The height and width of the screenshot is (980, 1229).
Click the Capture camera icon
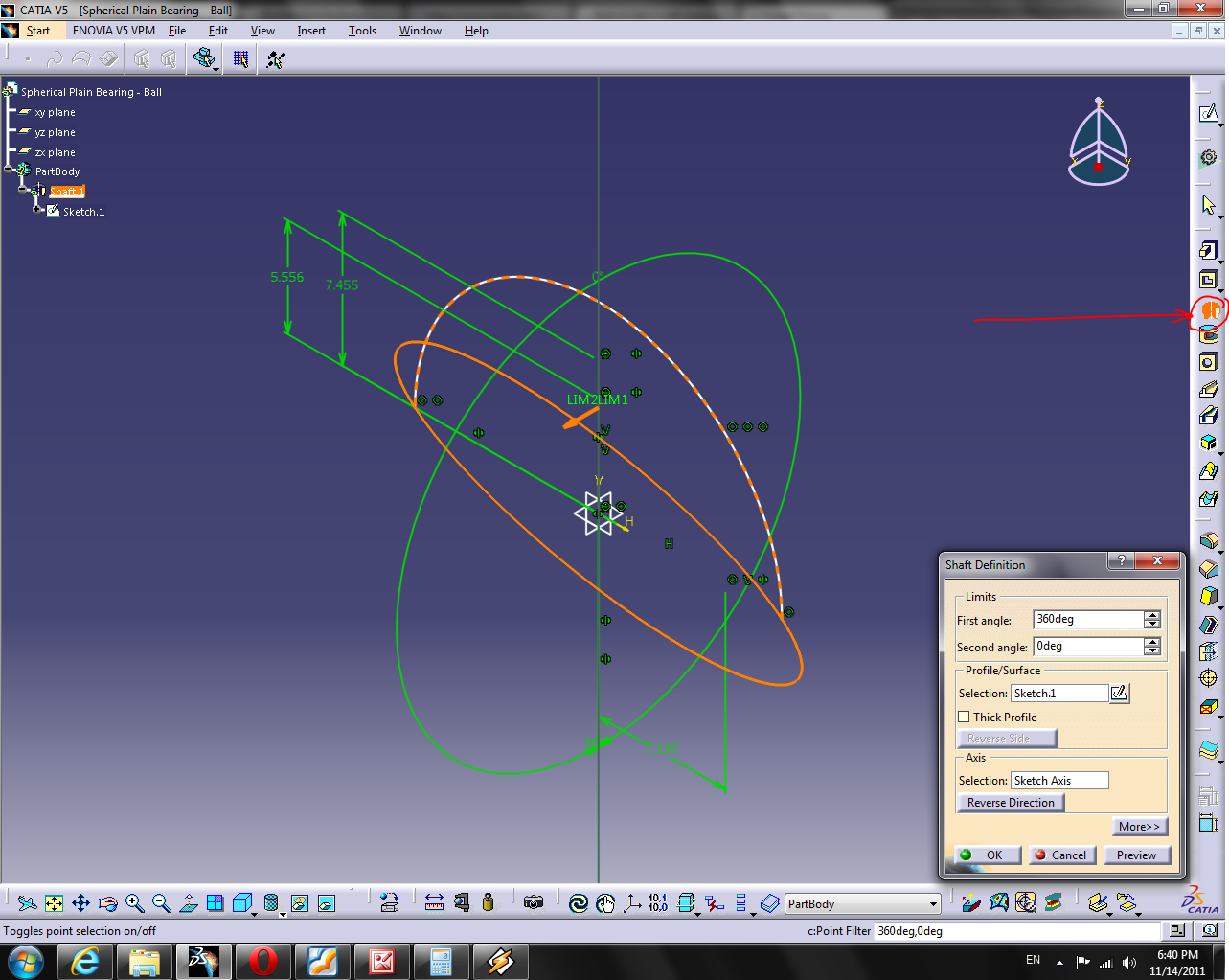(x=534, y=902)
